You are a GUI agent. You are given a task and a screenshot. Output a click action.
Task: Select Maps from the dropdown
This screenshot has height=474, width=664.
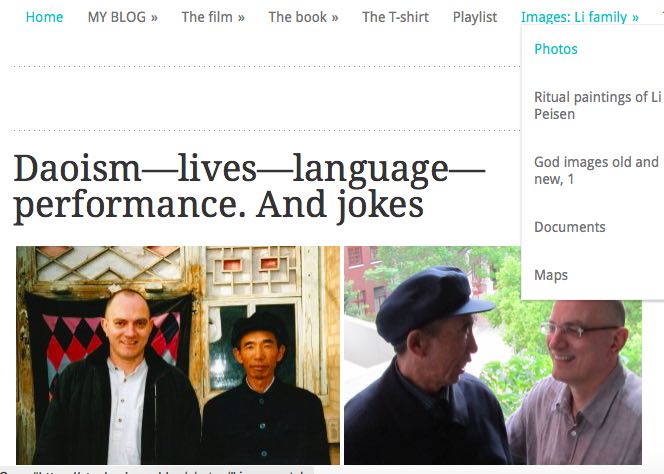(x=551, y=275)
